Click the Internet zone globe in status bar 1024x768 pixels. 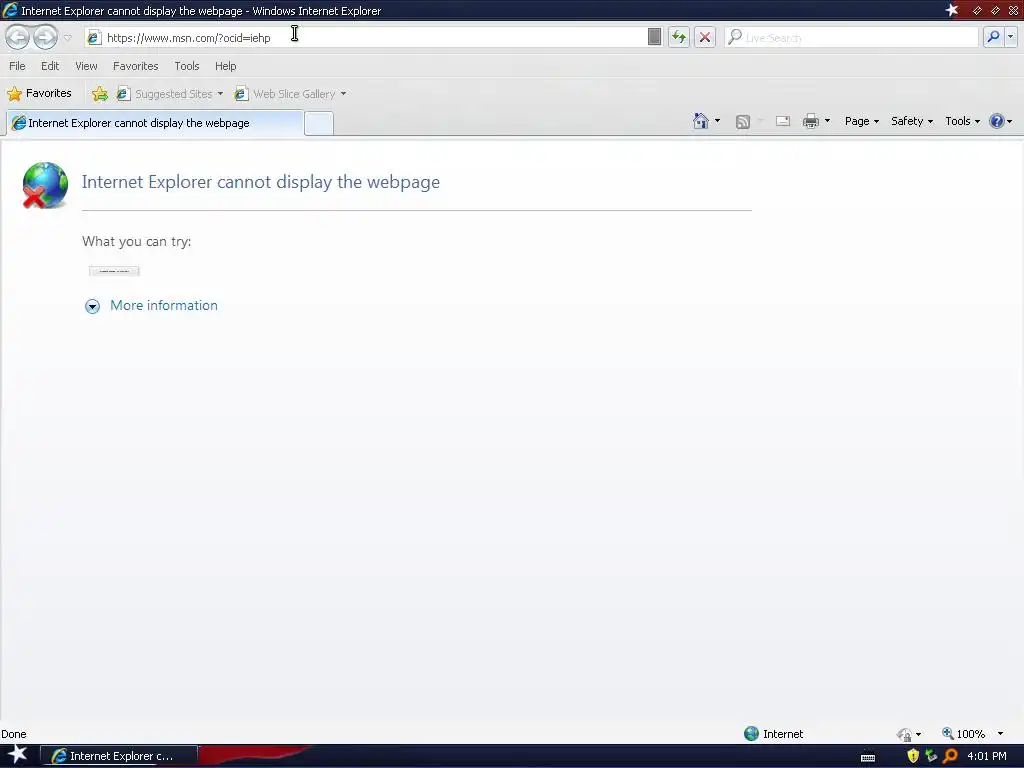(x=752, y=733)
